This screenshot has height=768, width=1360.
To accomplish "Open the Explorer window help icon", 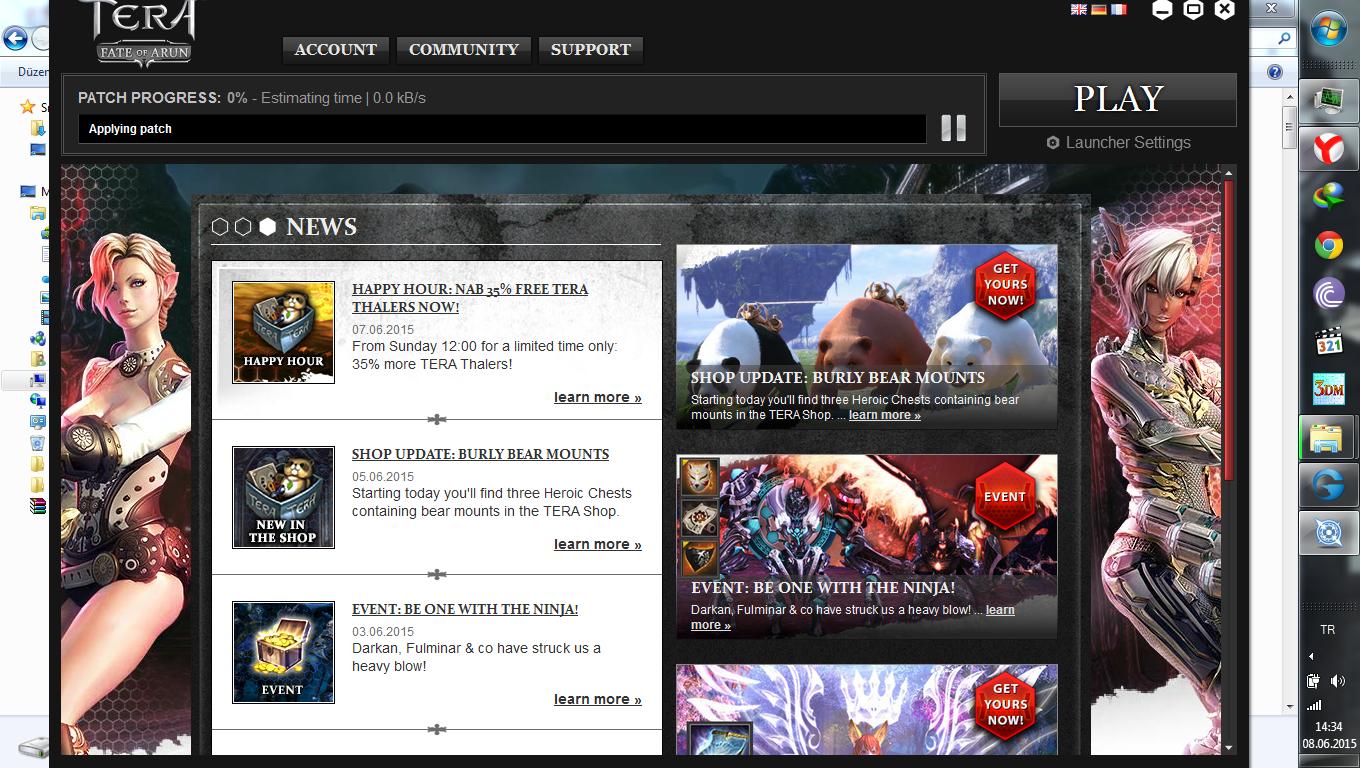I will tap(1275, 72).
